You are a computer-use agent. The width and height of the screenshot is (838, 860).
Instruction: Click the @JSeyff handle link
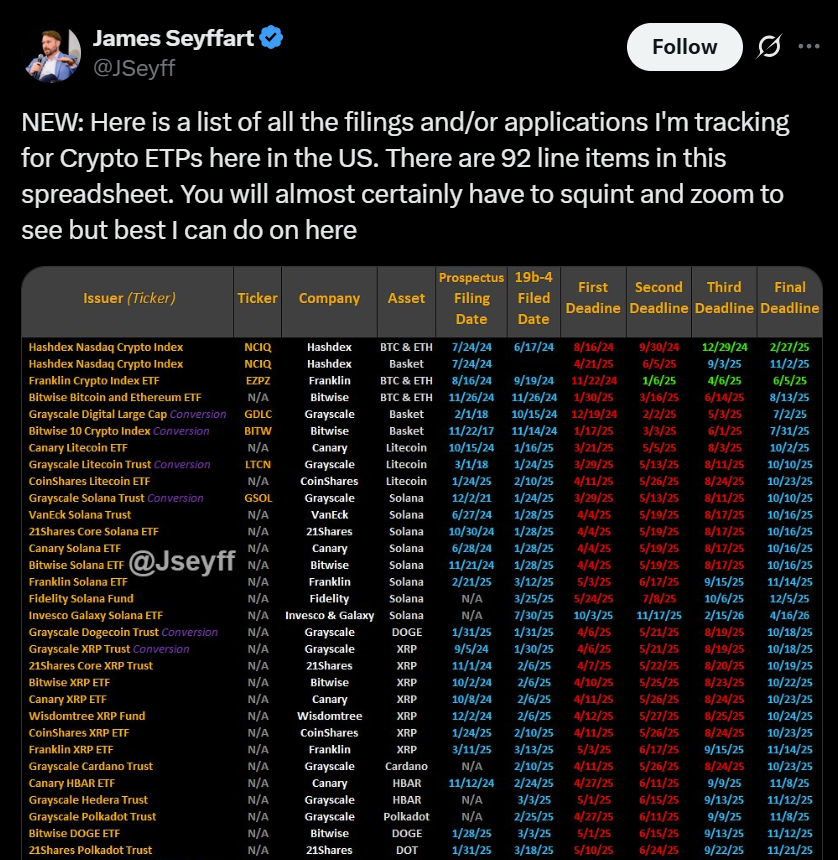click(x=136, y=68)
